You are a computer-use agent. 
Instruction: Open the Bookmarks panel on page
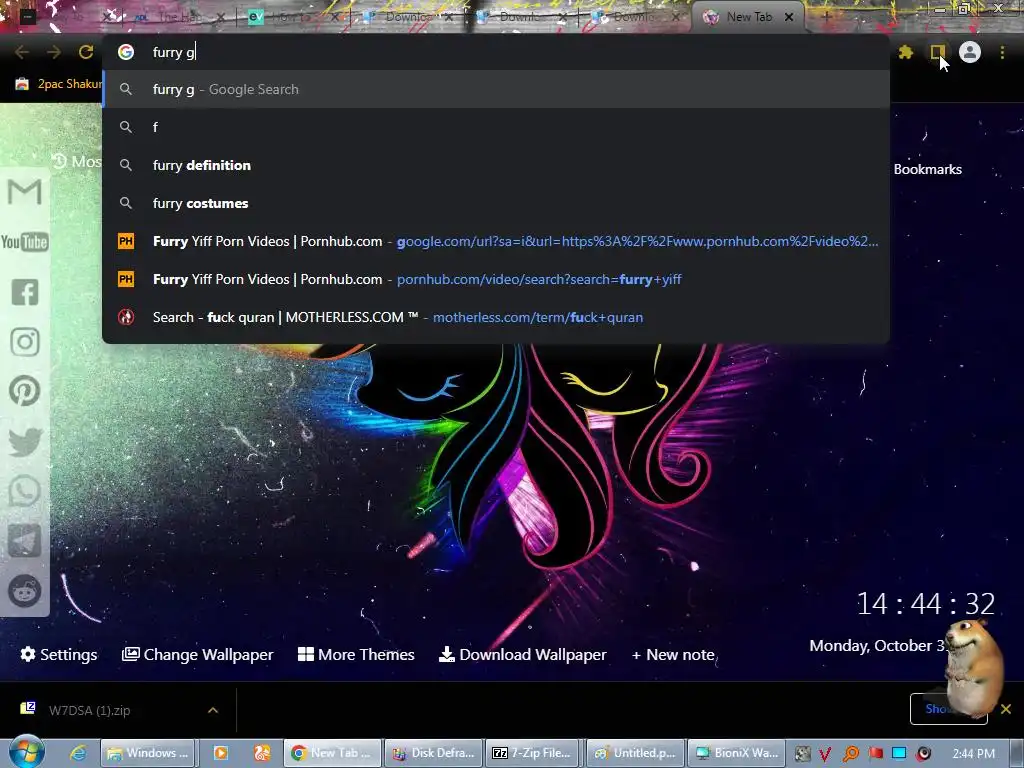click(927, 169)
